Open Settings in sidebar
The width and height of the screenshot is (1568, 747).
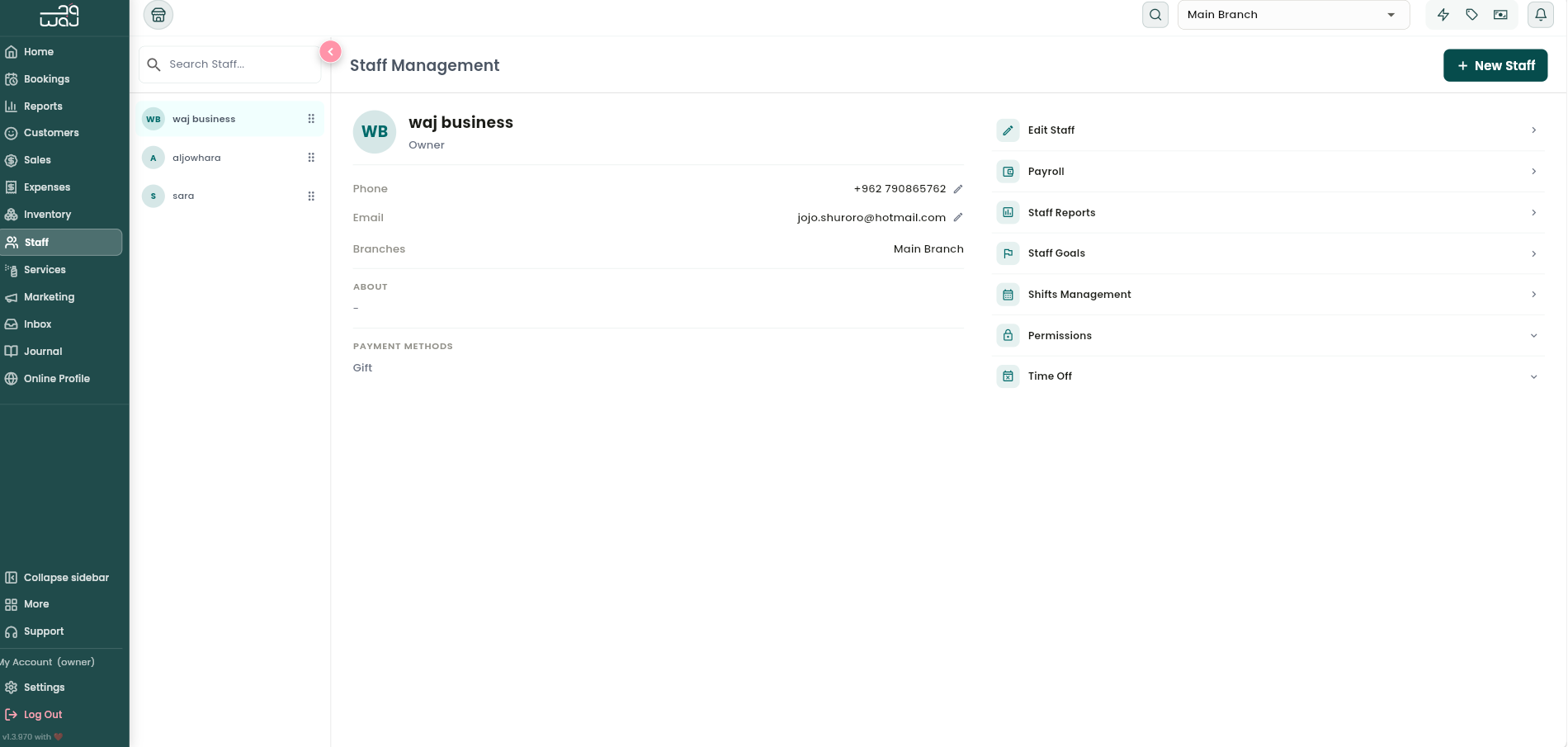61,688
